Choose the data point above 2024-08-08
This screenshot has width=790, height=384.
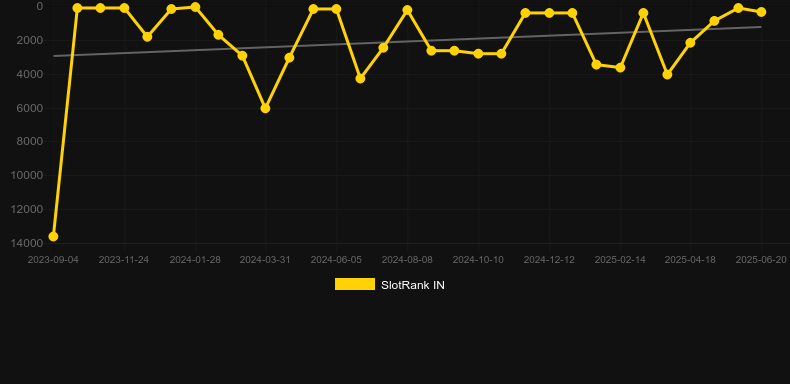(407, 10)
